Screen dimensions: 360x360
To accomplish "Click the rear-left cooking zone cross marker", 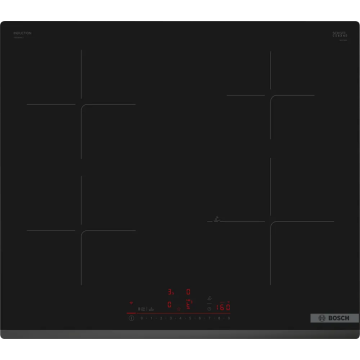I will click(81, 104).
